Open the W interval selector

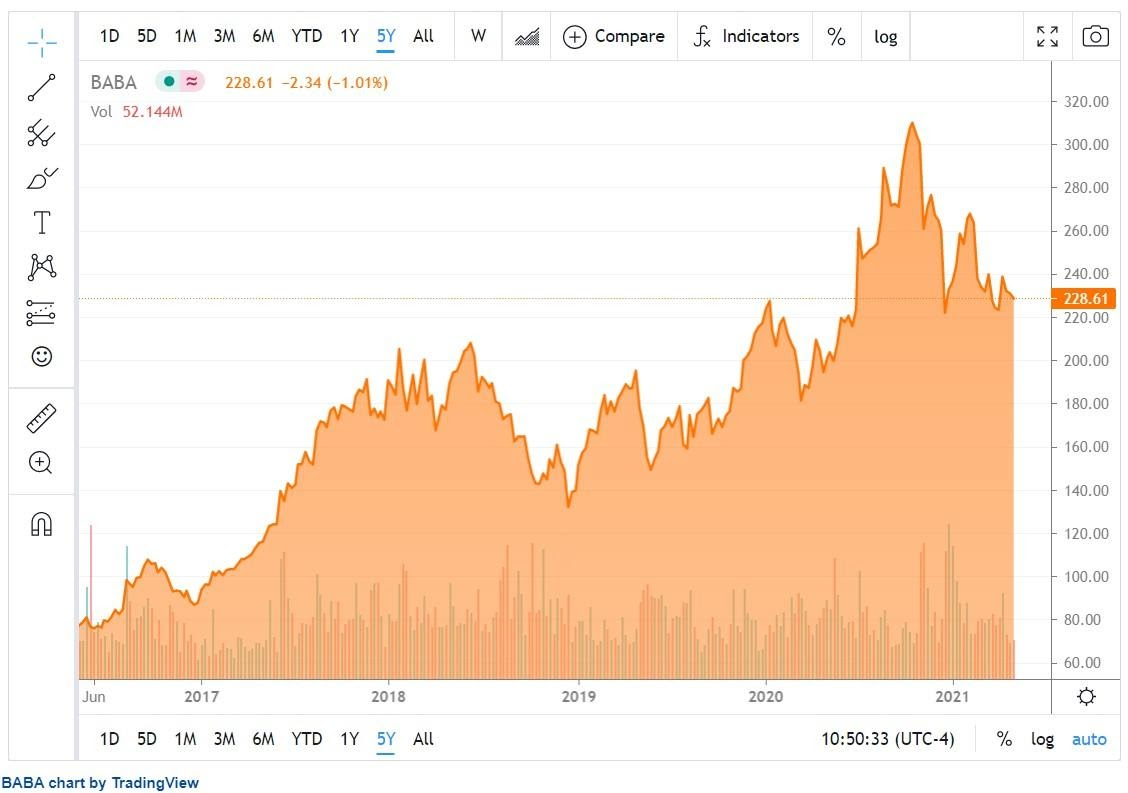coord(478,36)
